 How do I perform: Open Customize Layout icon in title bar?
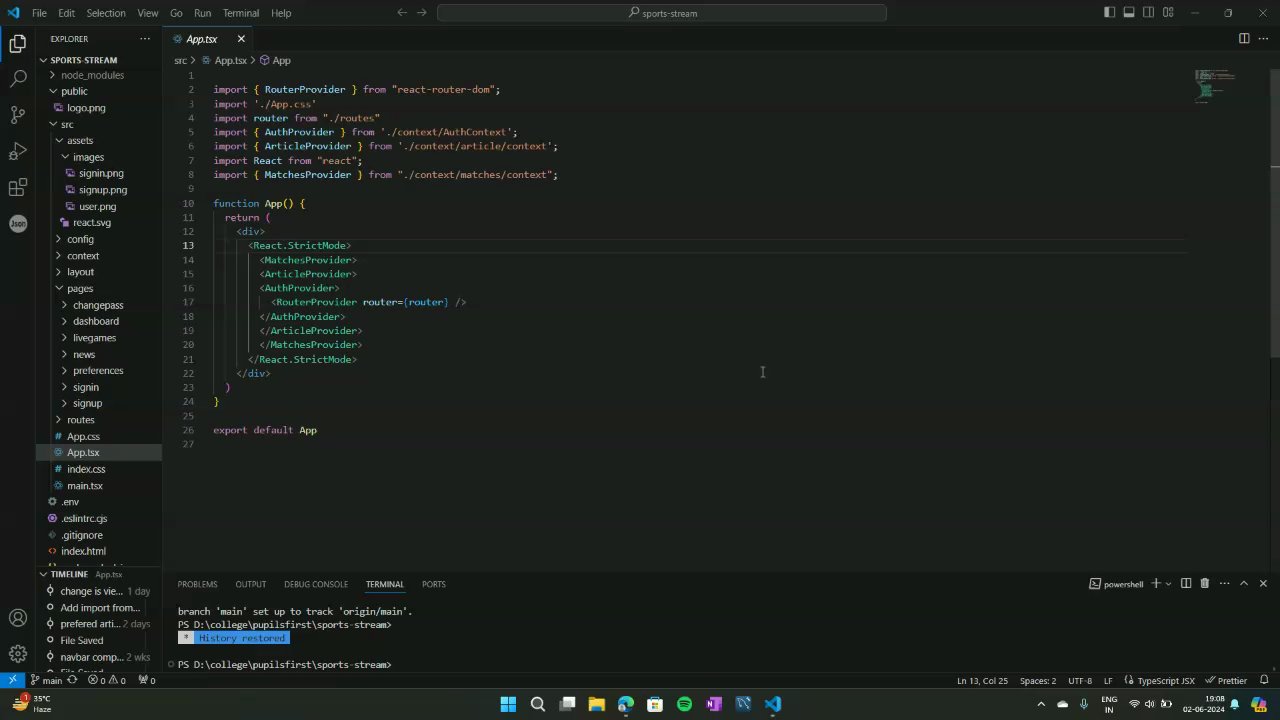click(1168, 13)
